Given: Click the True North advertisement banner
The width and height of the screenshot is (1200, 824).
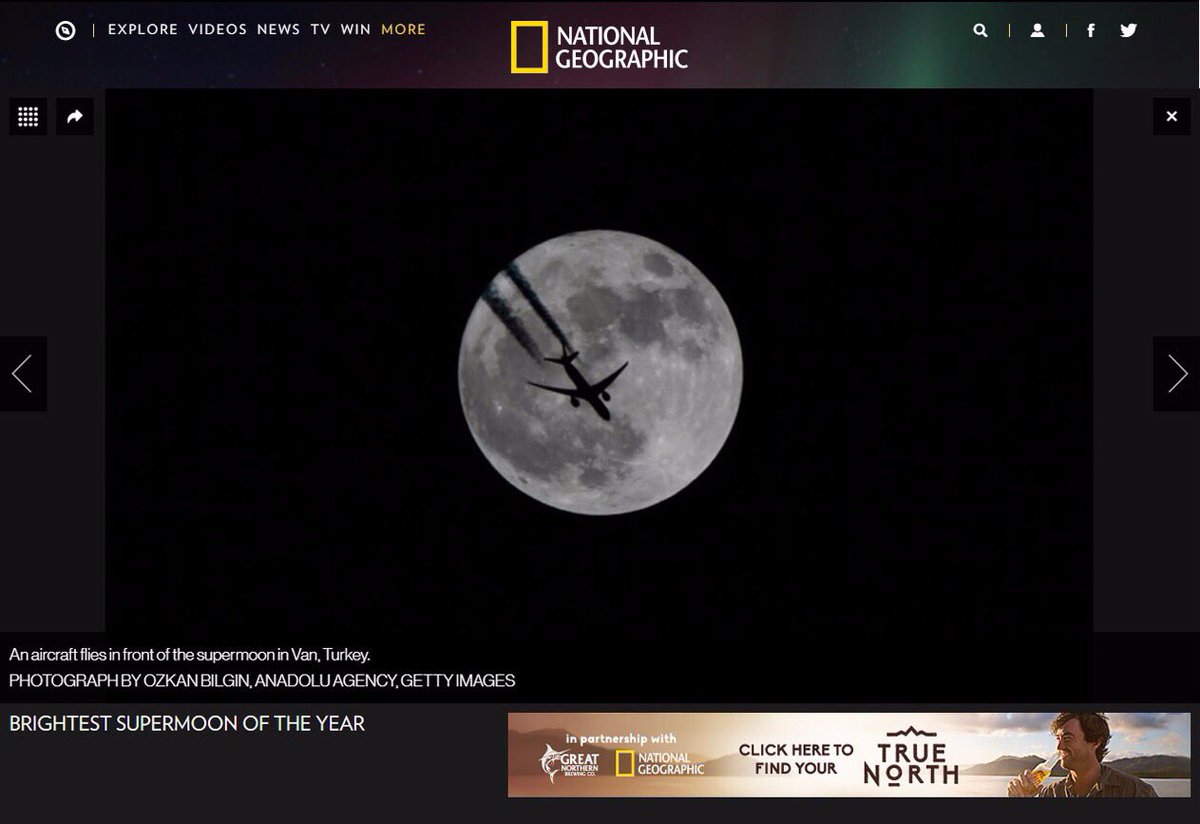Looking at the screenshot, I should [x=849, y=755].
